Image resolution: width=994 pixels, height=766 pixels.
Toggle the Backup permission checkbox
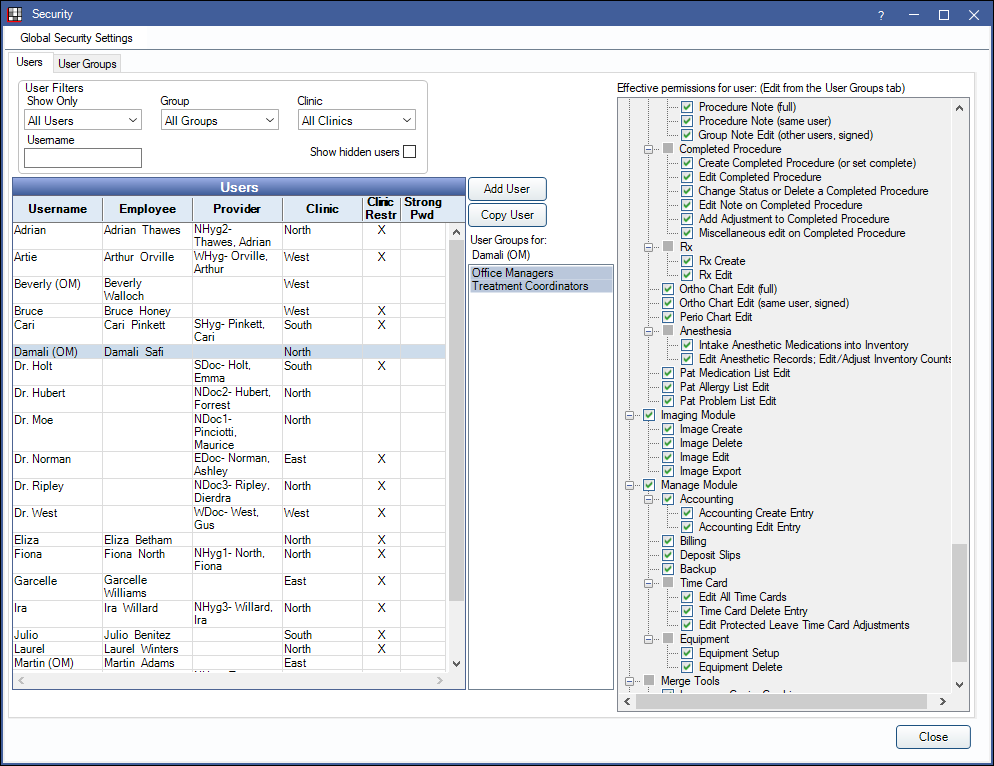click(668, 569)
